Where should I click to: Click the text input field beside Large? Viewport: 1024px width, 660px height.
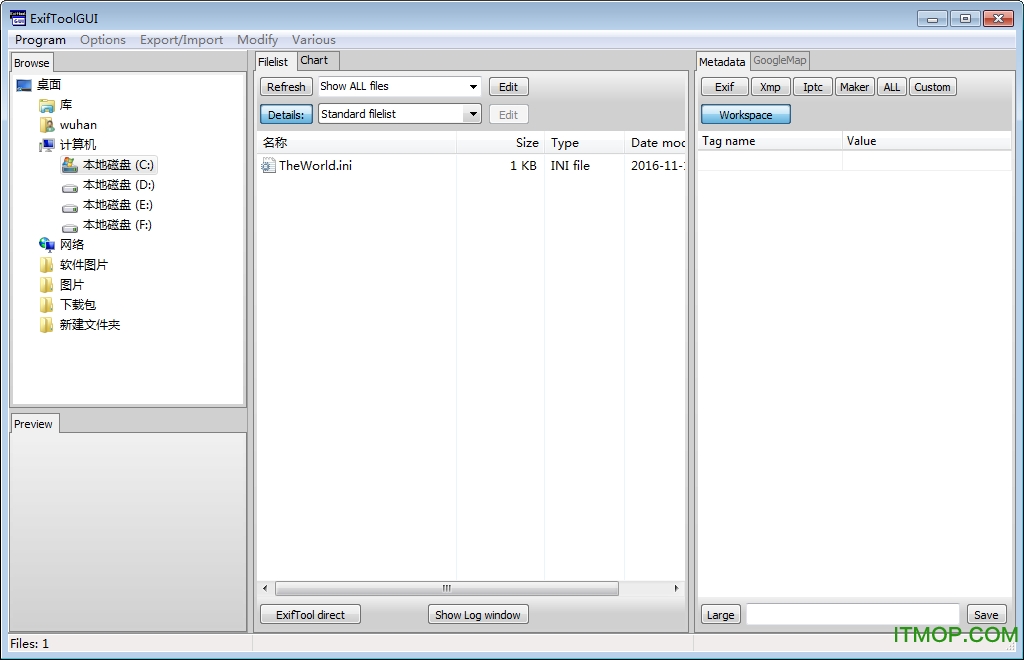pos(852,615)
